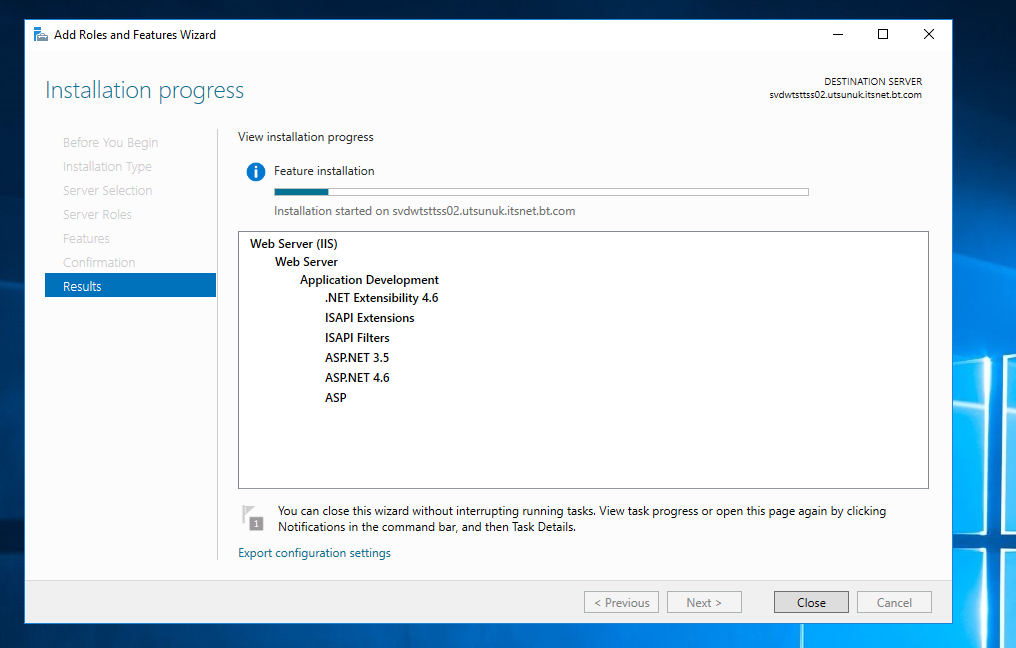Select ISAPI Filters in the list

point(357,338)
